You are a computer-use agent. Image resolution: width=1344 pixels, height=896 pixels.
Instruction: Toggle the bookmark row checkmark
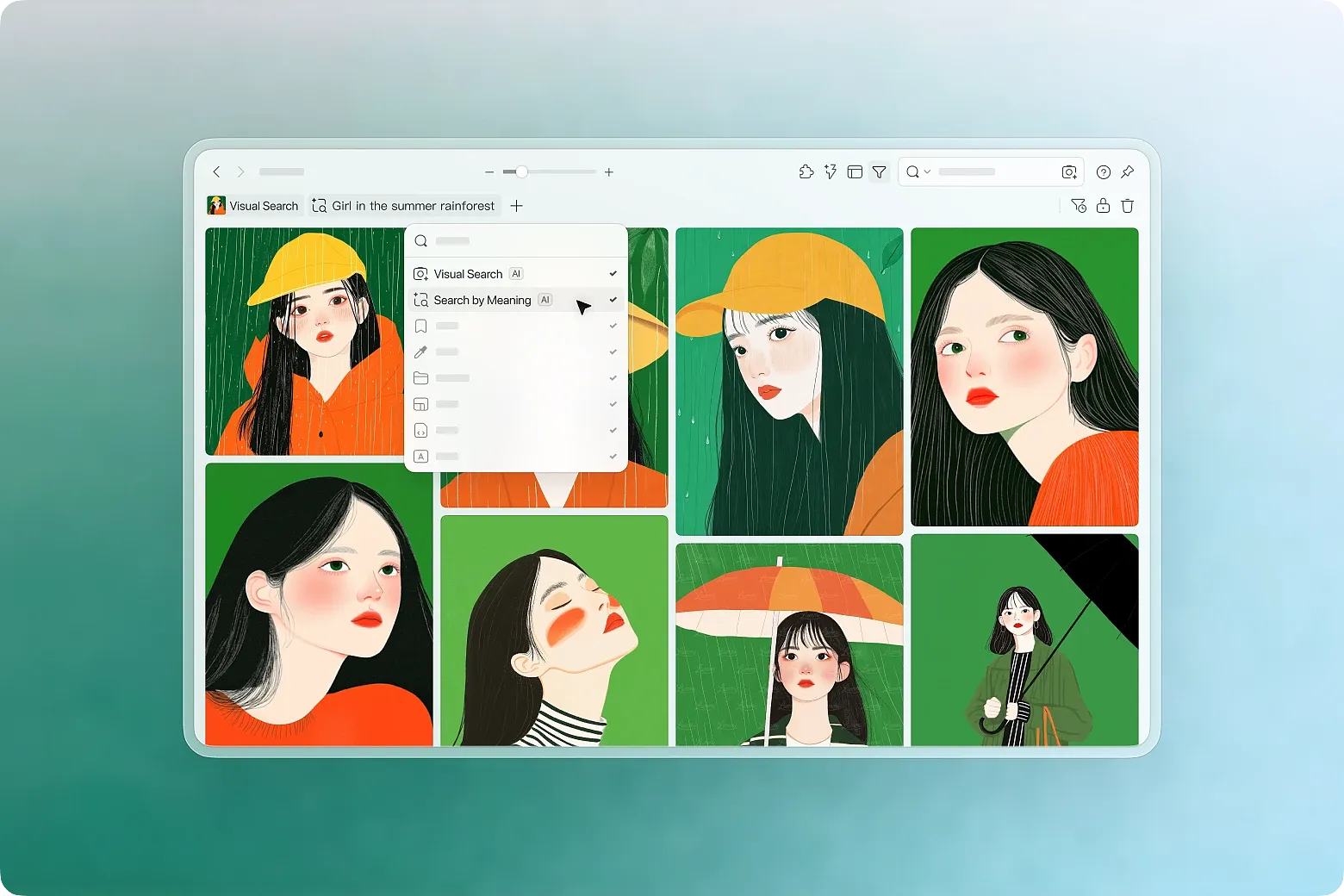[x=613, y=326]
